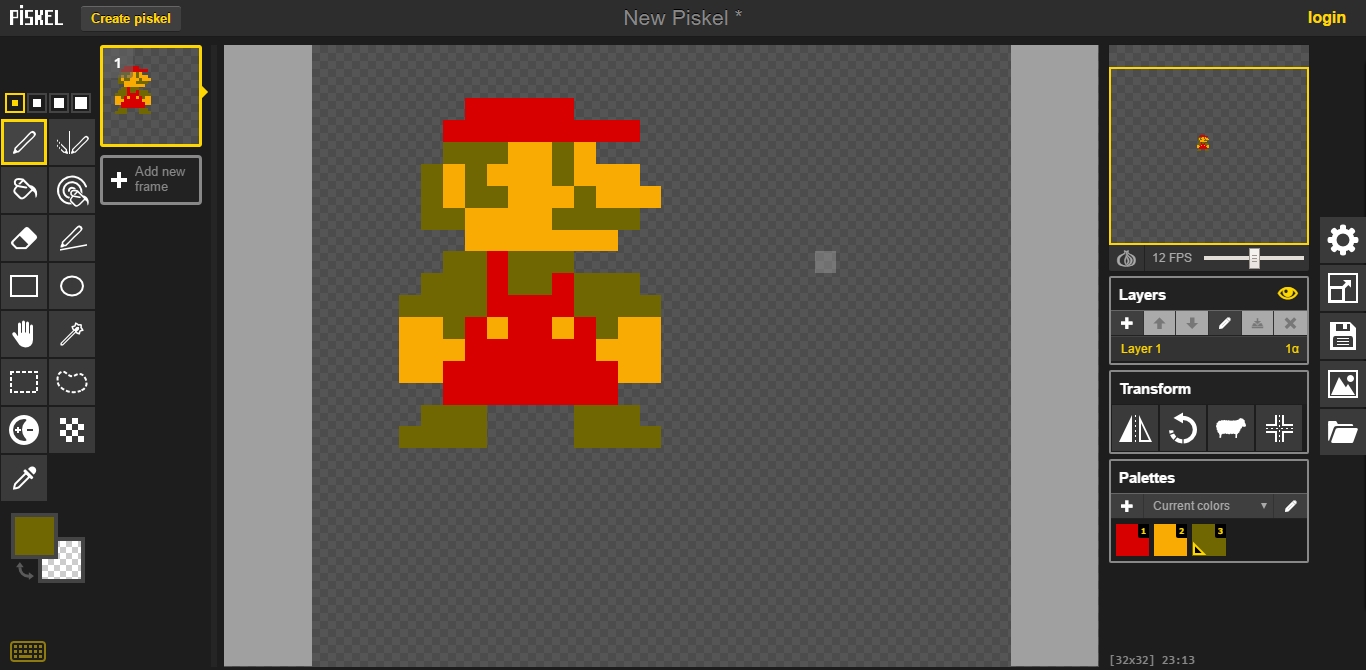Image resolution: width=1366 pixels, height=670 pixels.
Task: Pick olive palette color 3
Action: click(x=1209, y=540)
